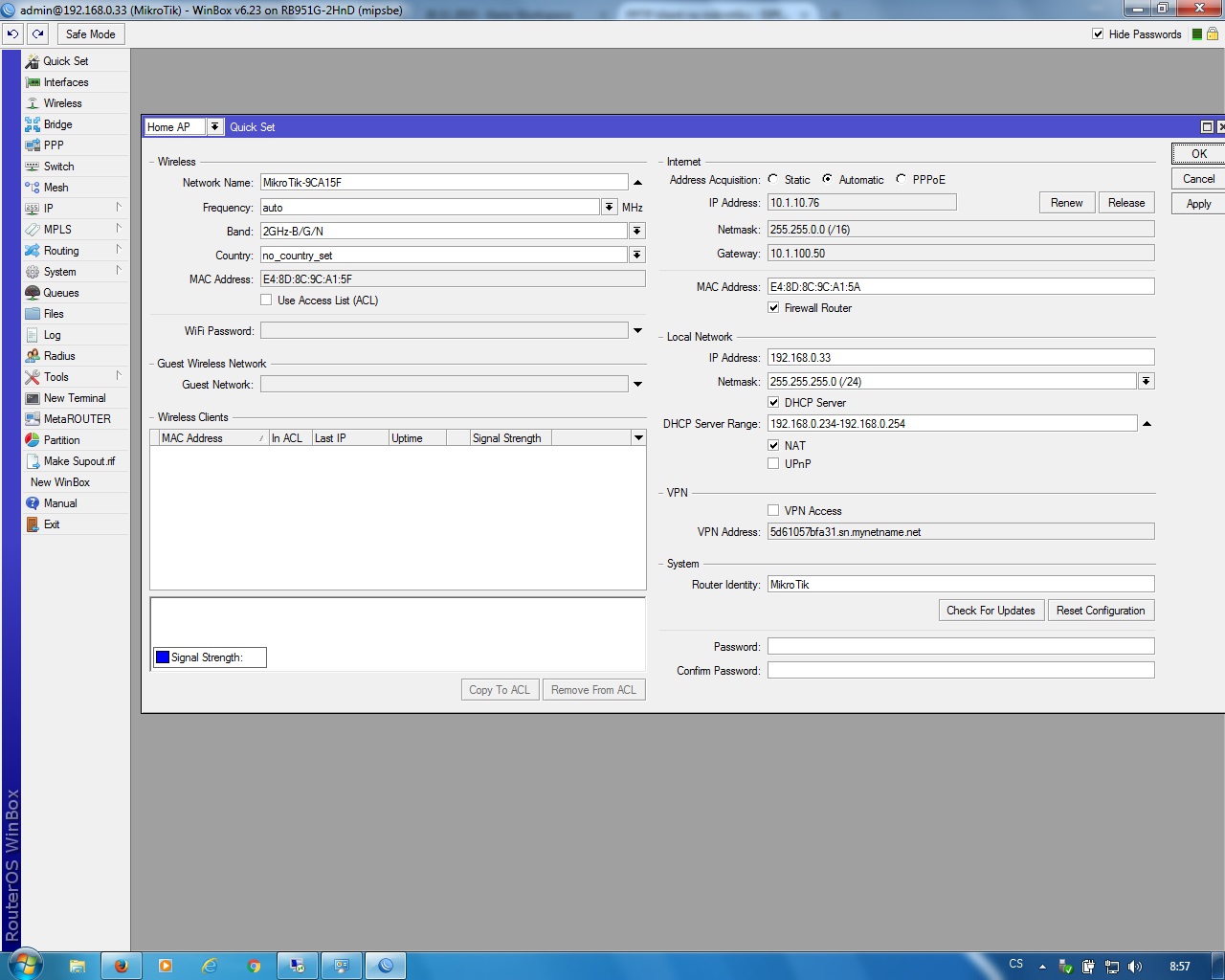Click the Quick Set sidebar icon
Viewport: 1225px width, 980px height.
(x=33, y=61)
